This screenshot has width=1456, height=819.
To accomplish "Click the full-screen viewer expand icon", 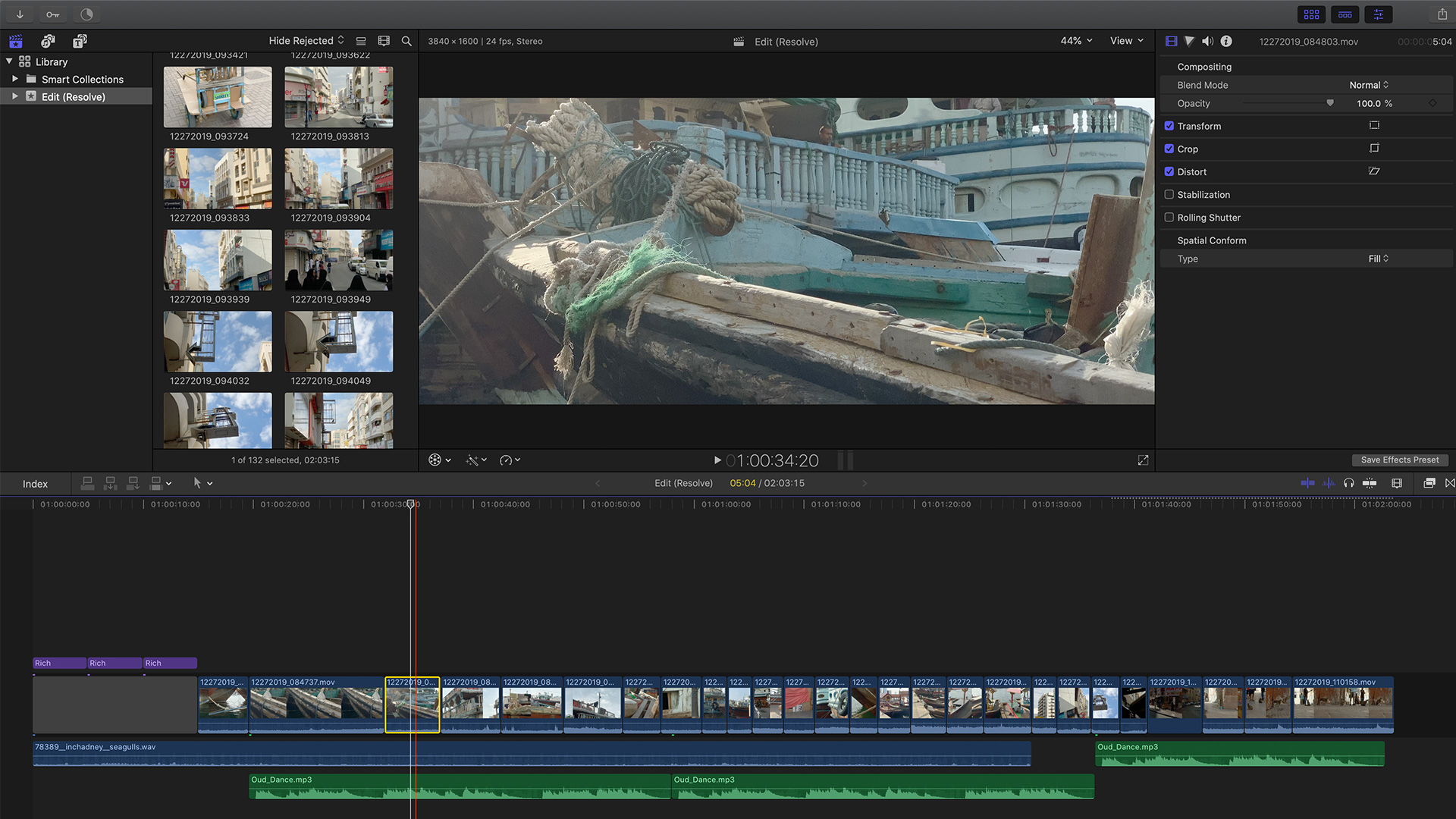I will coord(1143,460).
